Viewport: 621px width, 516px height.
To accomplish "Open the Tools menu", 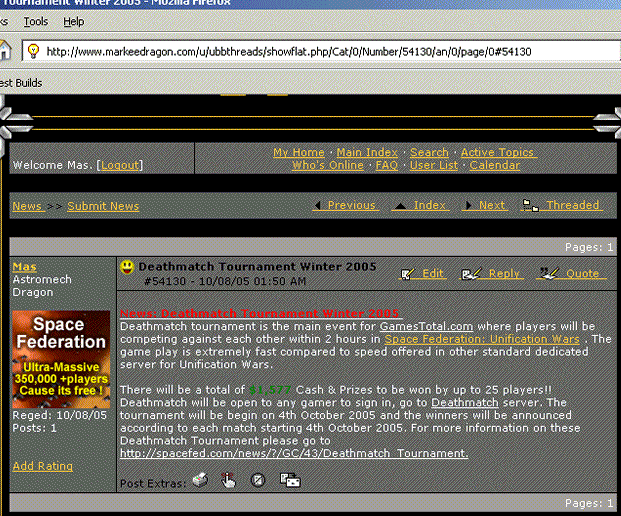I will click(x=35, y=21).
